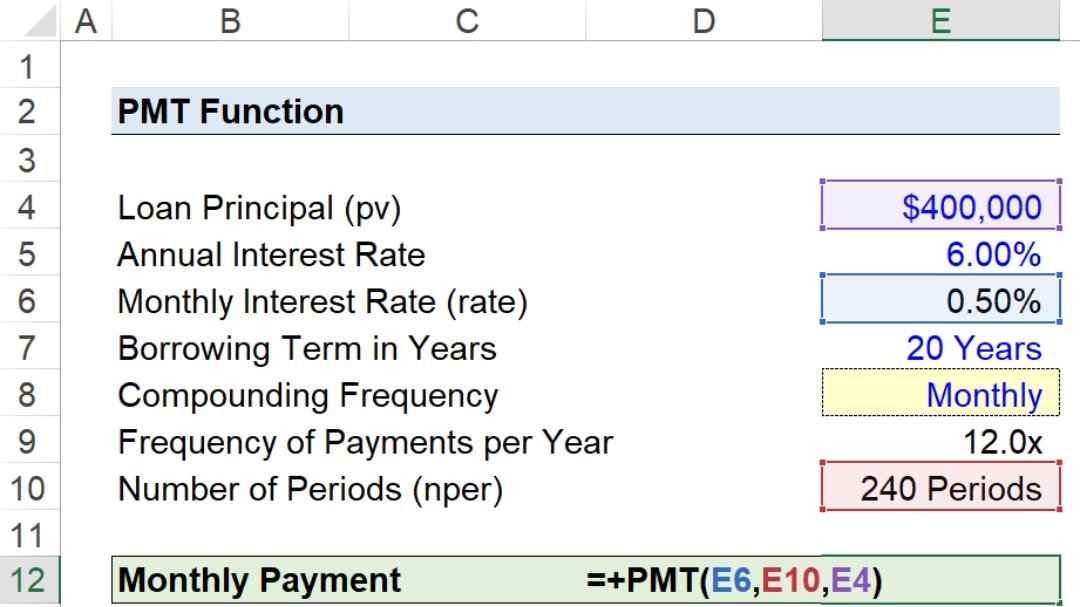Click the narrow column A header

(87, 21)
